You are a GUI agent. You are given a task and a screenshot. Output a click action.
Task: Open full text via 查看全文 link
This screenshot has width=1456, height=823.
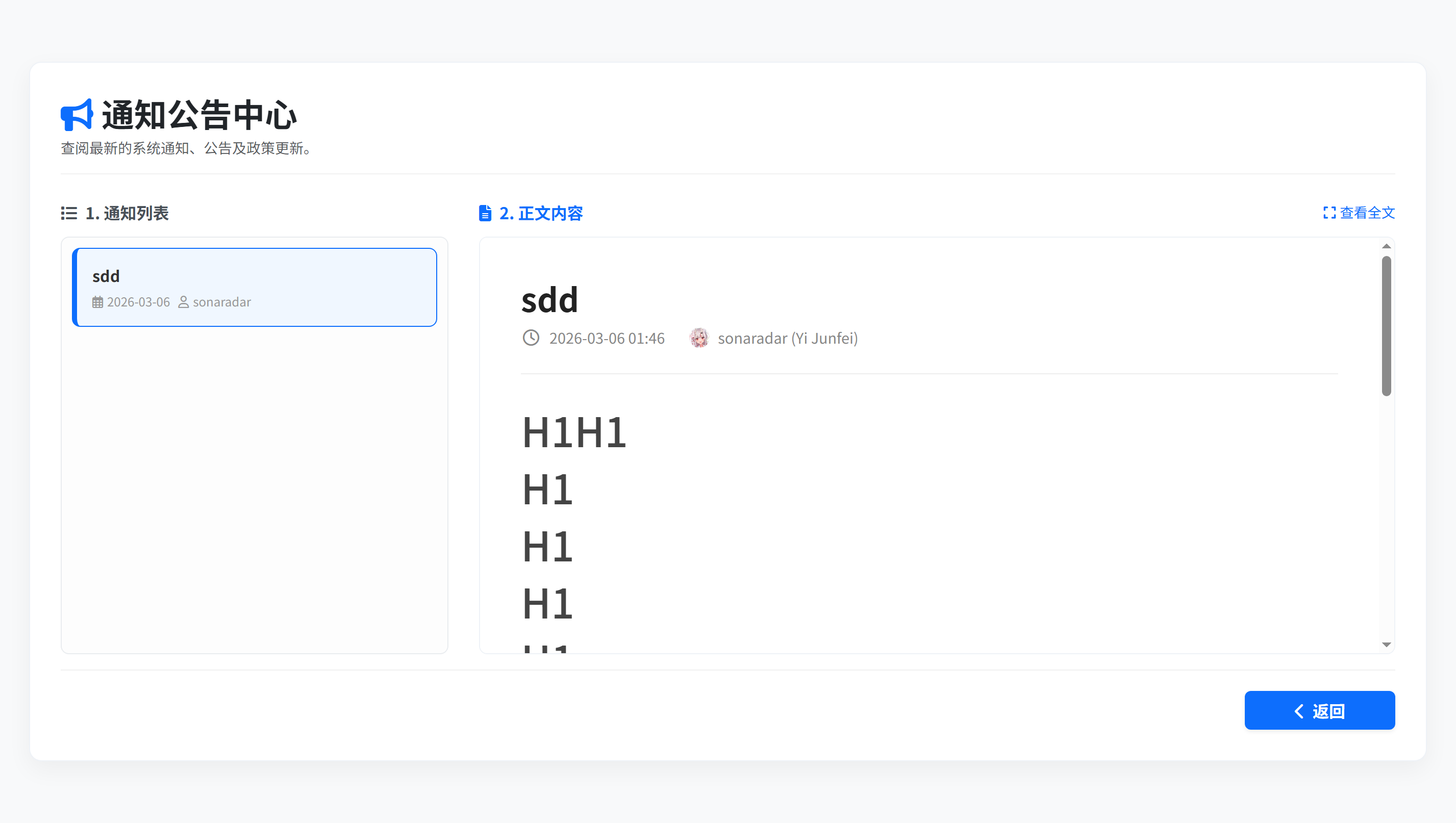tap(1367, 213)
